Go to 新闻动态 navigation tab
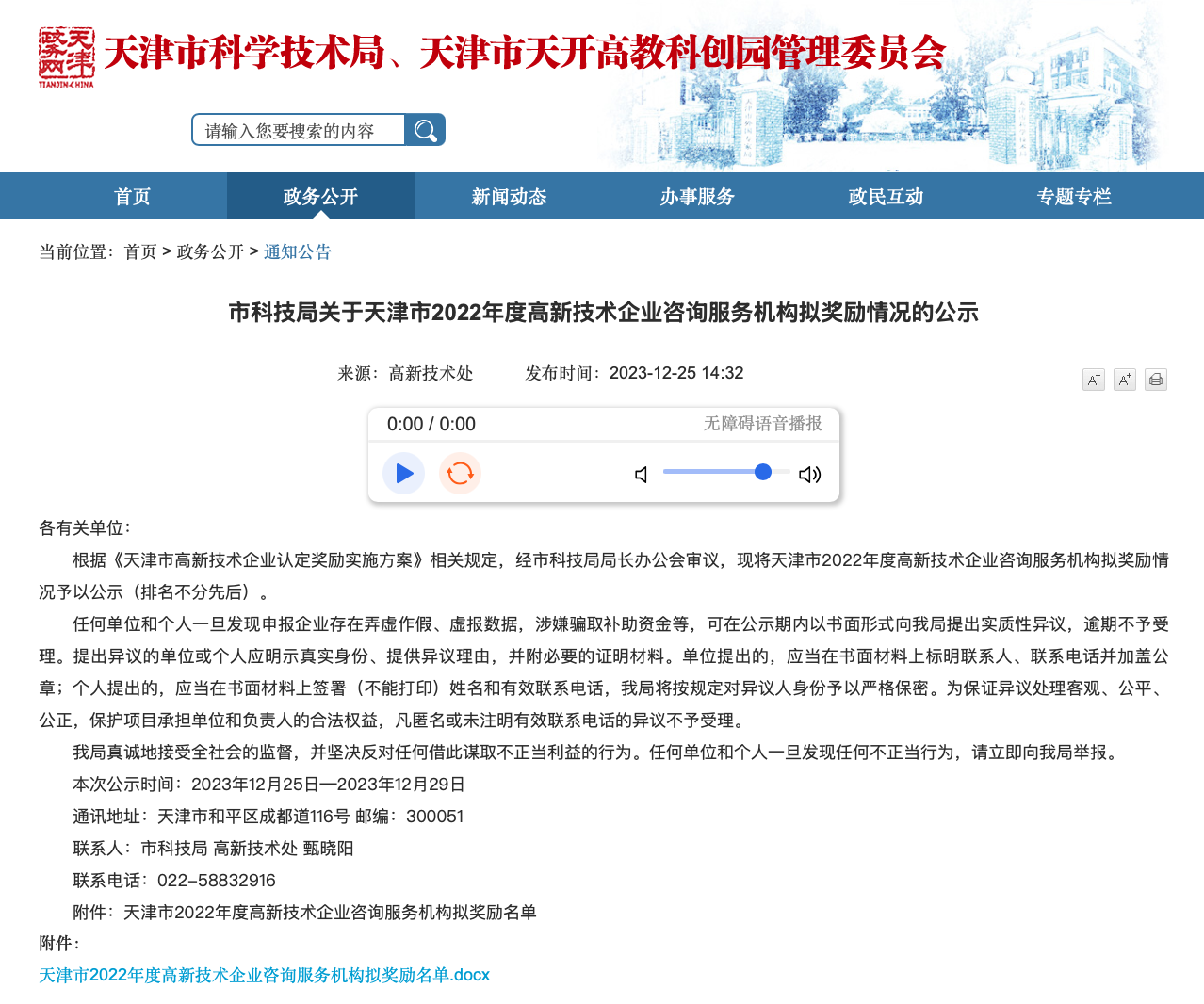The width and height of the screenshot is (1204, 1004). coord(509,197)
